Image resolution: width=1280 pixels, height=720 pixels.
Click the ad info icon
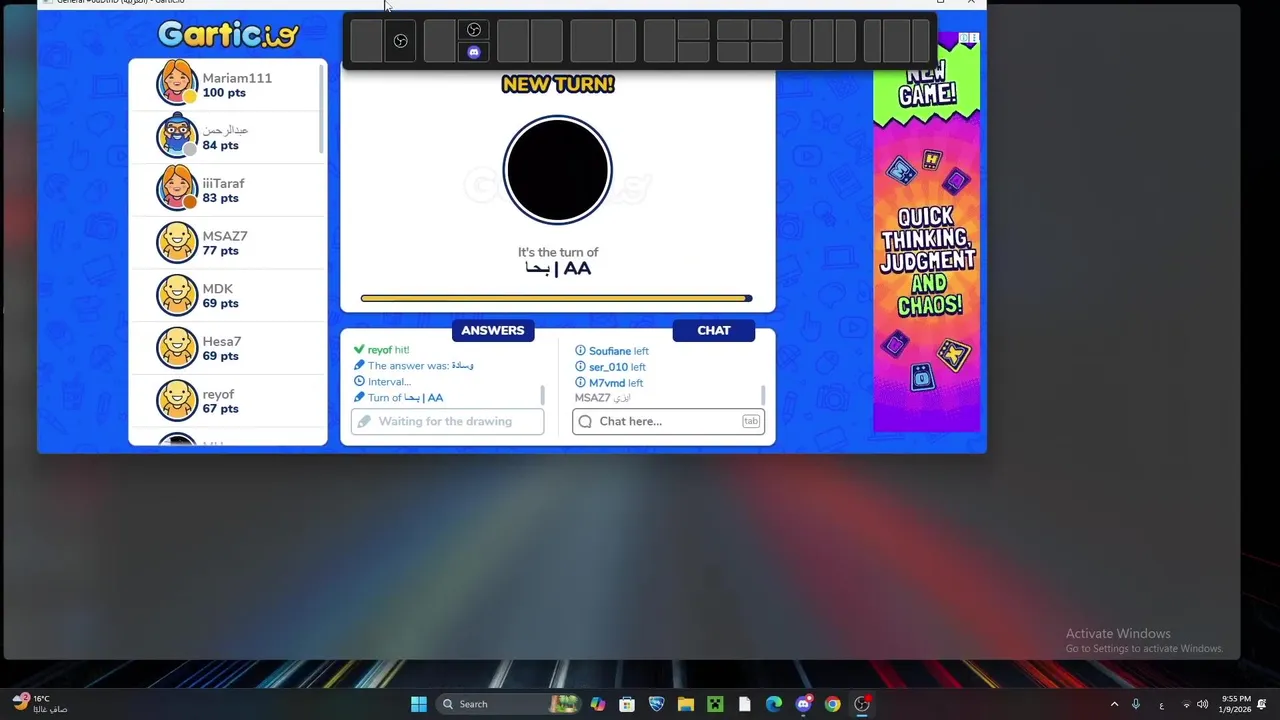pos(964,38)
